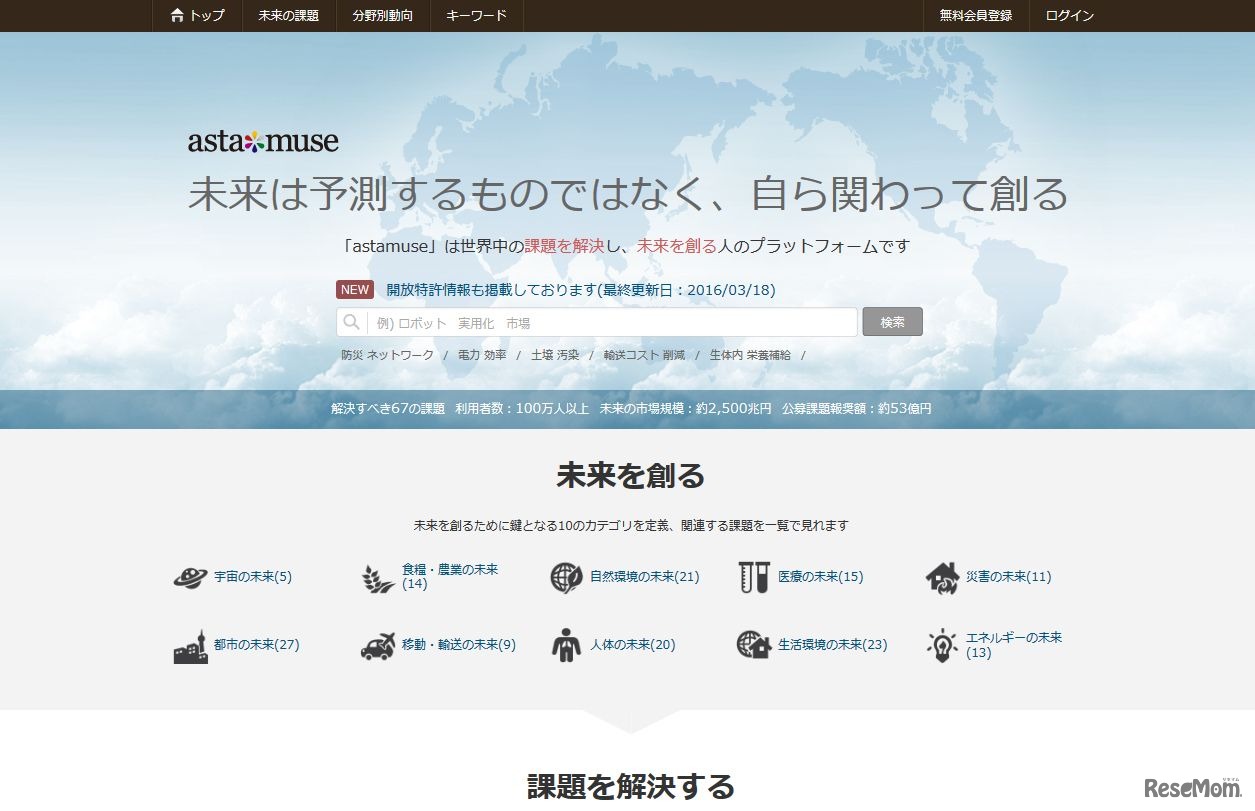Click the wheat icon for 食糧・農業の未来
Viewport: 1255px width, 811px height.
[378, 577]
